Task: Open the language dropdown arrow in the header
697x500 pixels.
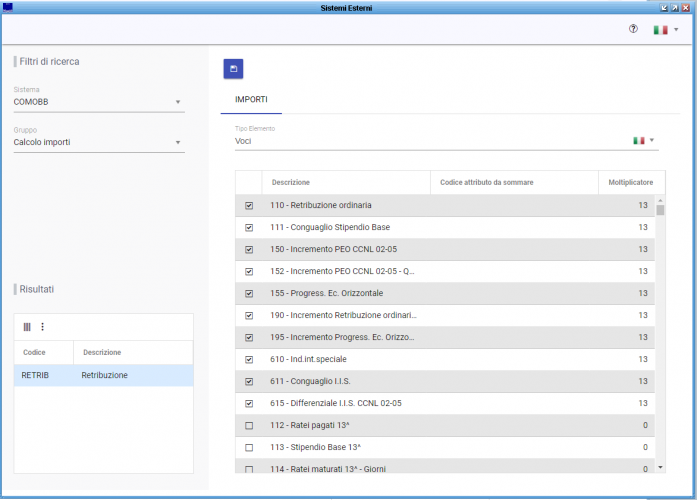Action: [x=676, y=30]
